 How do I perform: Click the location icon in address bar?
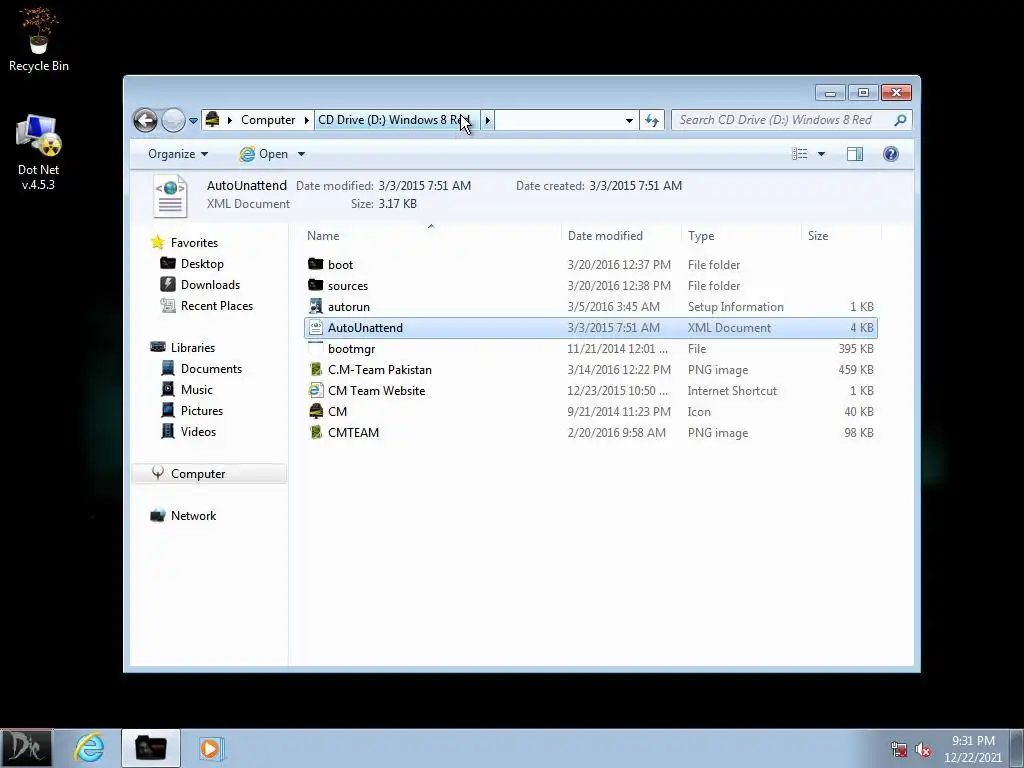pyautogui.click(x=212, y=120)
